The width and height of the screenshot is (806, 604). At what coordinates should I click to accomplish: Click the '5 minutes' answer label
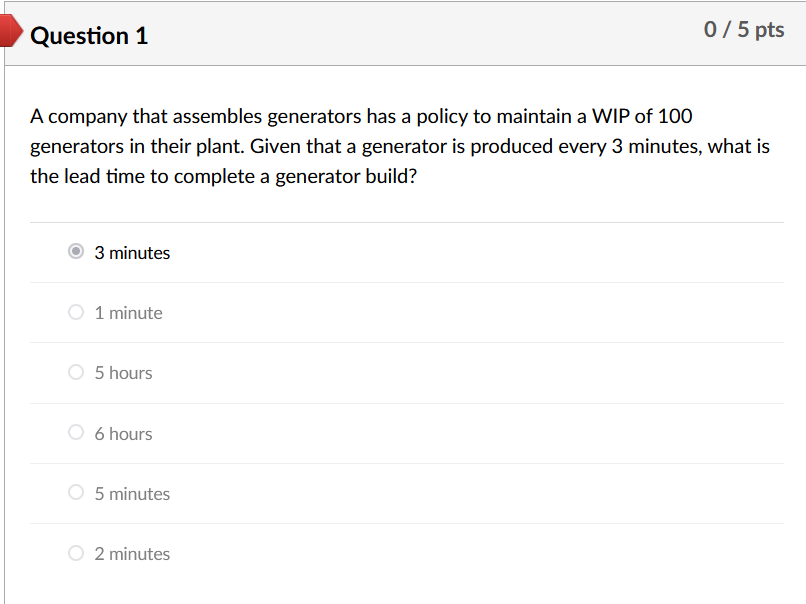[x=132, y=493]
